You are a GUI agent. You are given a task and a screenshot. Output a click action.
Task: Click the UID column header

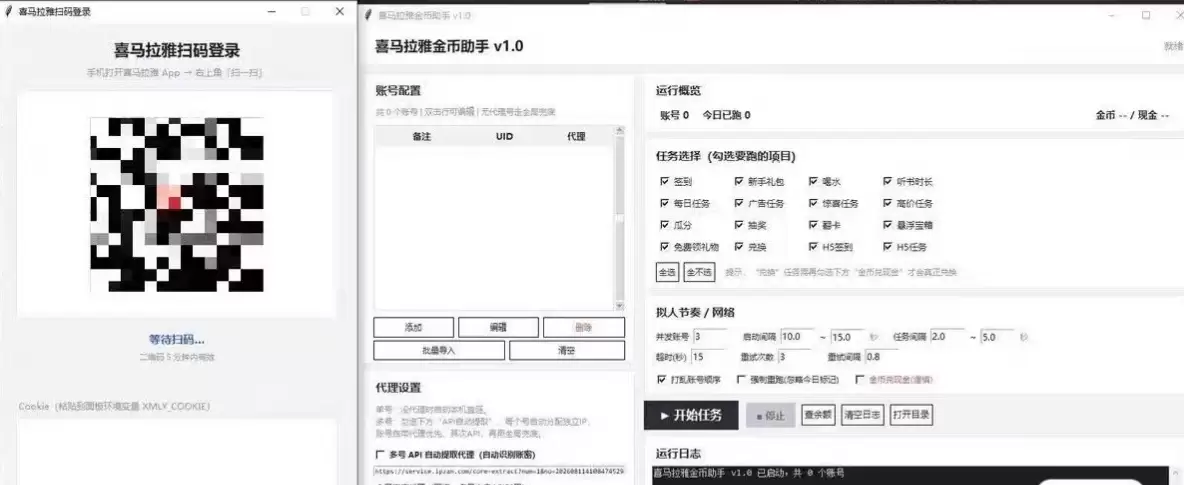[x=504, y=137]
